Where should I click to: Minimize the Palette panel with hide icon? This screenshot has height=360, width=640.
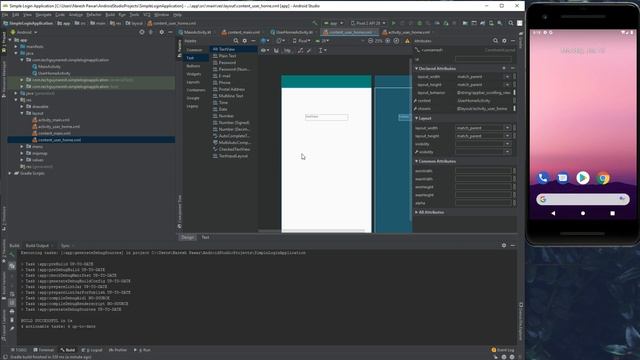253,41
